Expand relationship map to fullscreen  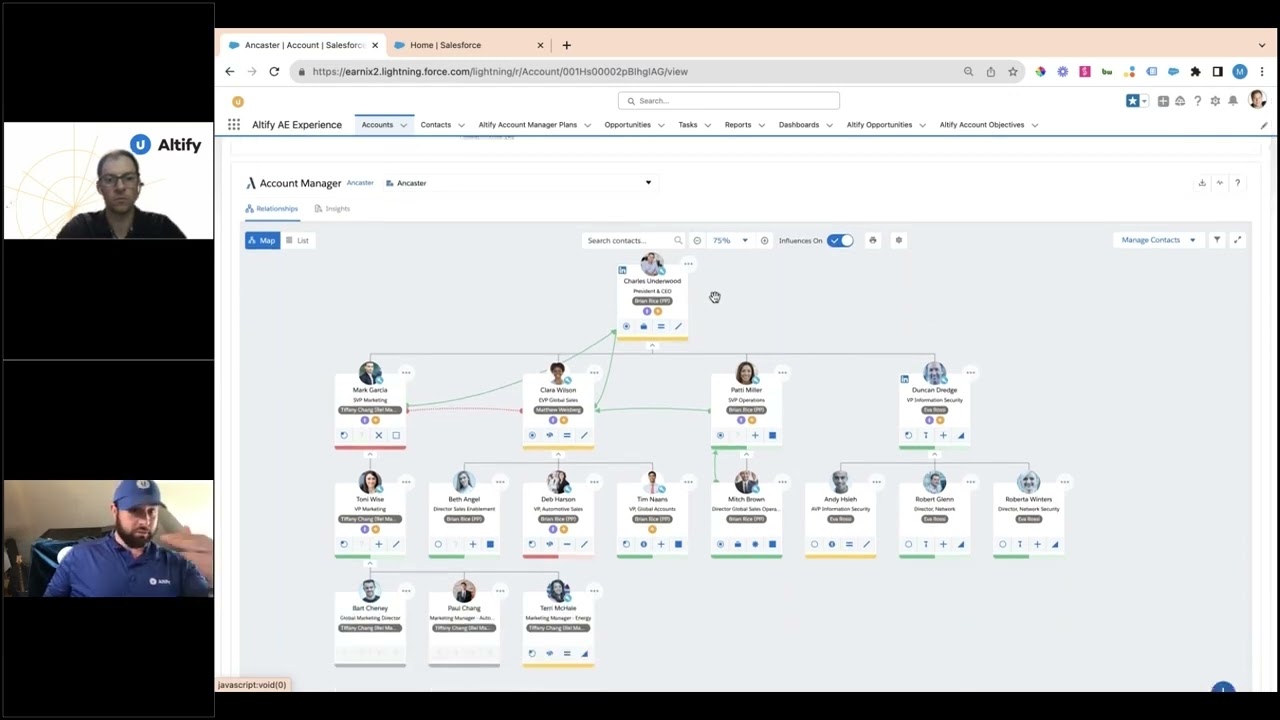coord(1237,240)
